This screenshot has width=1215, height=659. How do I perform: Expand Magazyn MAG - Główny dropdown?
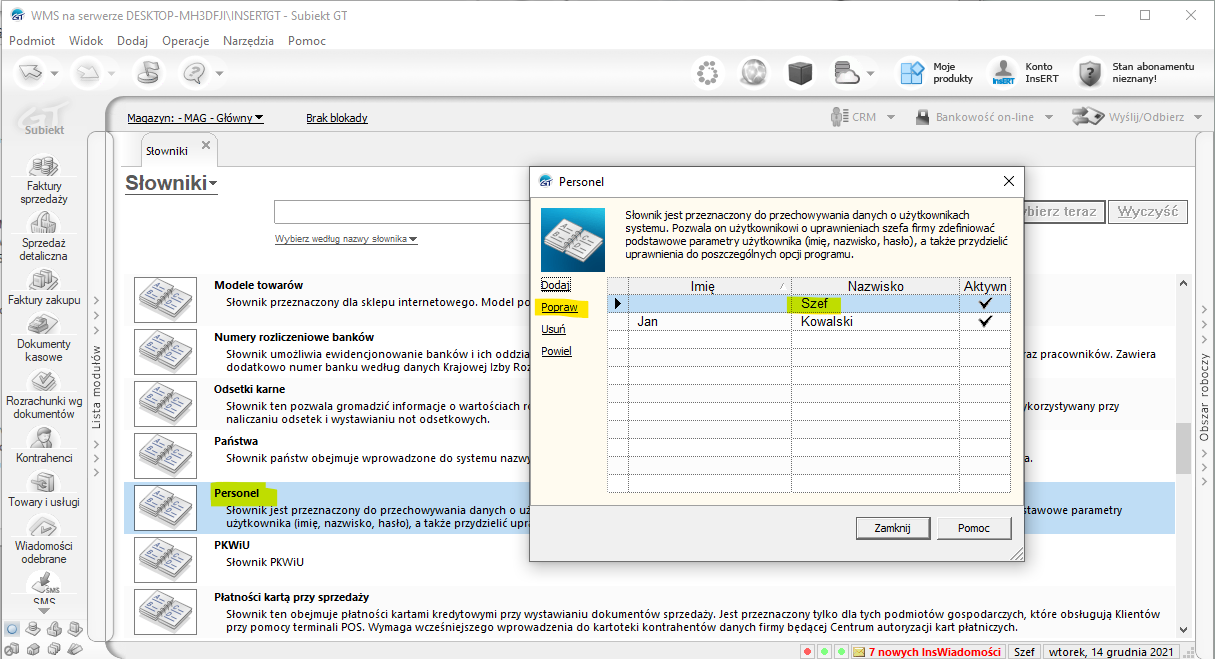195,118
